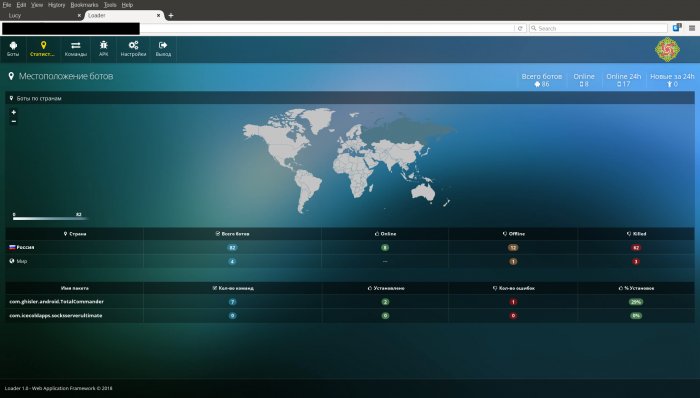Screen dimensions: 700x398
Task: Click the Russian flag icon in Россия row
Action: pyautogui.click(x=12, y=247)
